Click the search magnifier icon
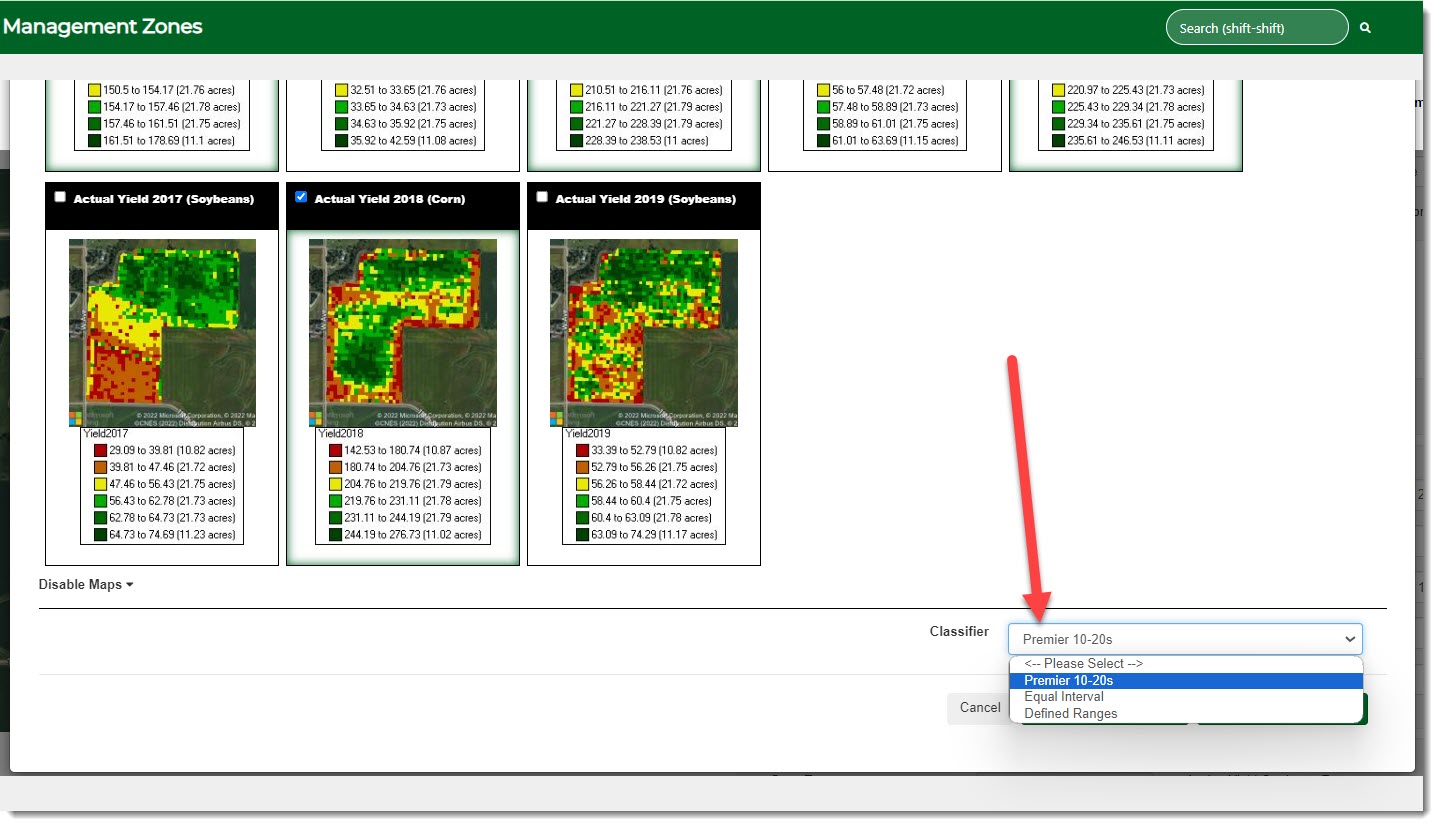 (1365, 28)
